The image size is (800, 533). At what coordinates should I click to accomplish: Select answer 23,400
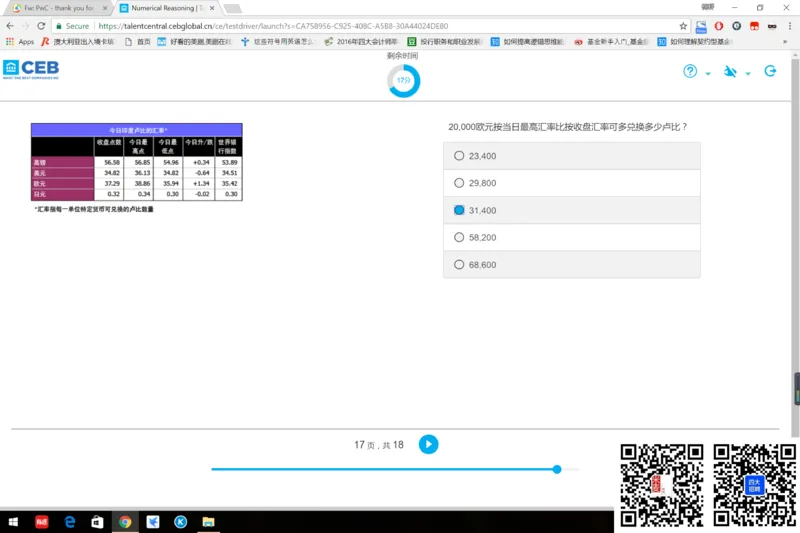[x=571, y=156]
